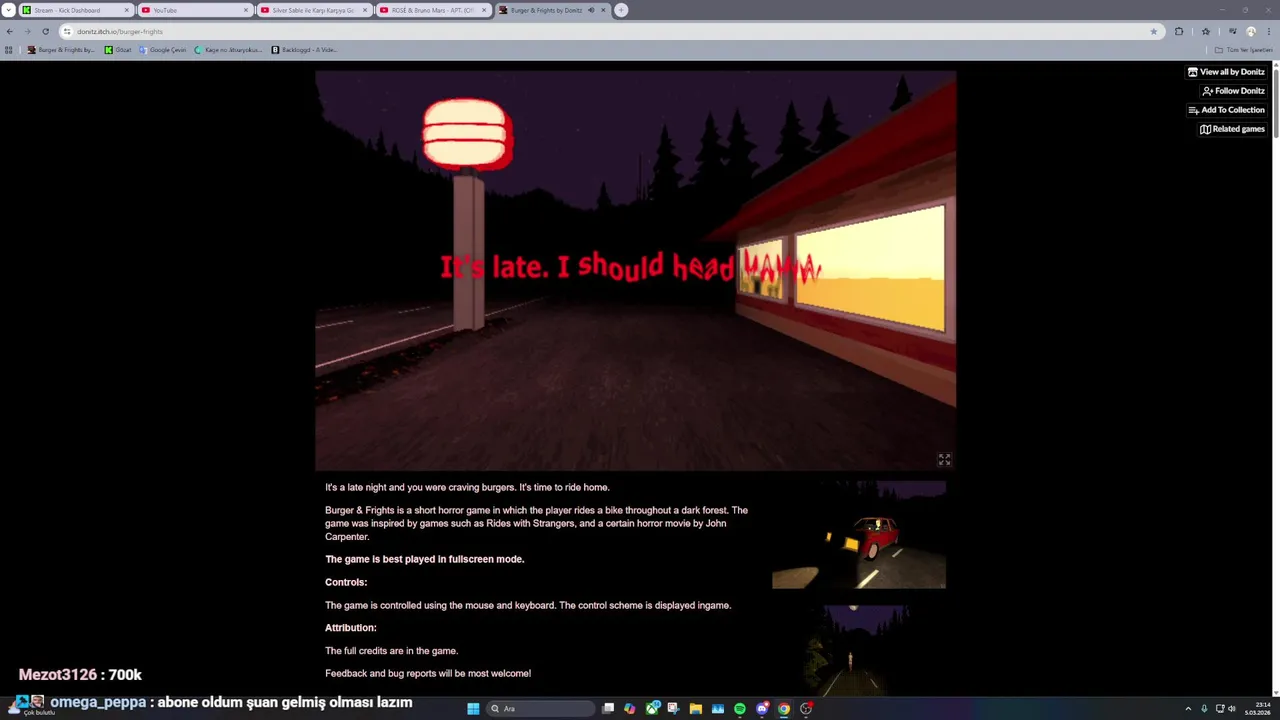
Task: Switch to the YouTube tab
Action: [x=194, y=10]
